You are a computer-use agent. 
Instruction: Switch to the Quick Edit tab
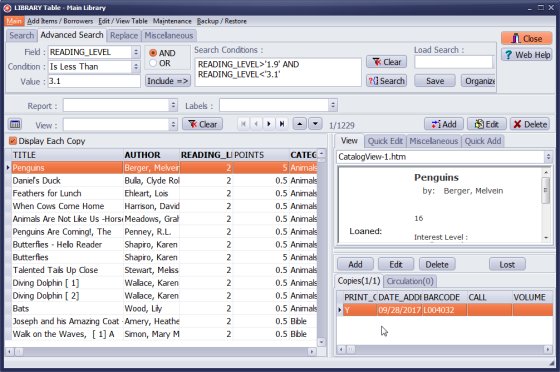click(385, 141)
